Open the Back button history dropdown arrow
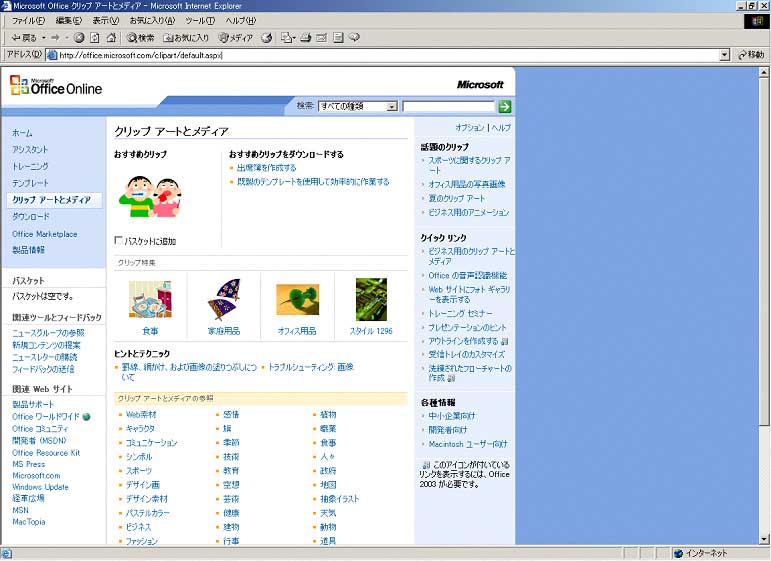This screenshot has width=771, height=562. 43,37
